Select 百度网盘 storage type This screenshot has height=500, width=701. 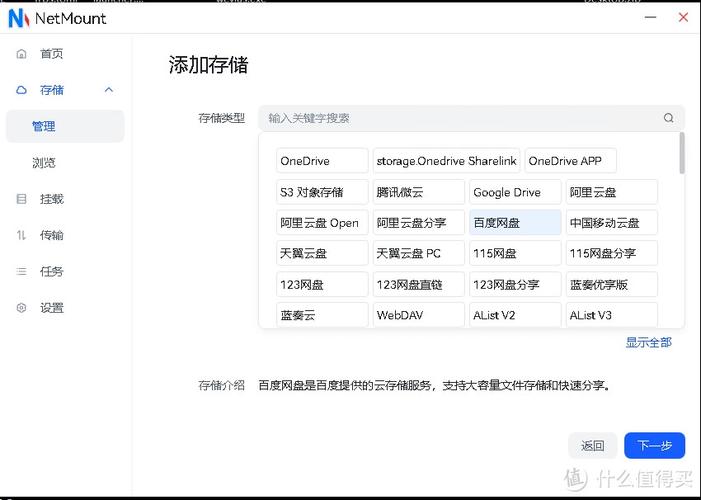[515, 223]
